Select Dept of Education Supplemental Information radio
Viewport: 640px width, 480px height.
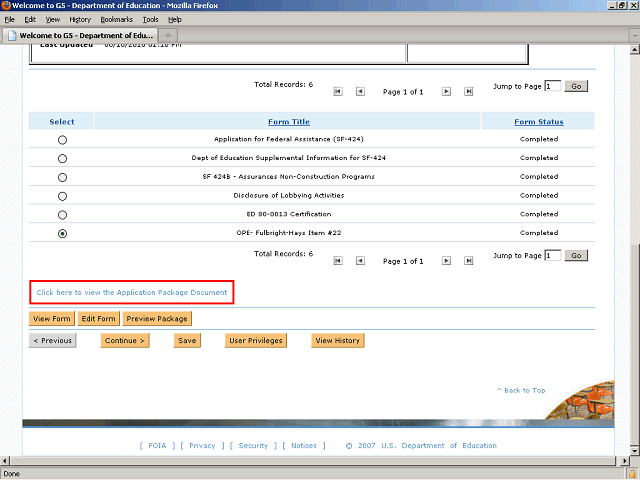[62, 158]
